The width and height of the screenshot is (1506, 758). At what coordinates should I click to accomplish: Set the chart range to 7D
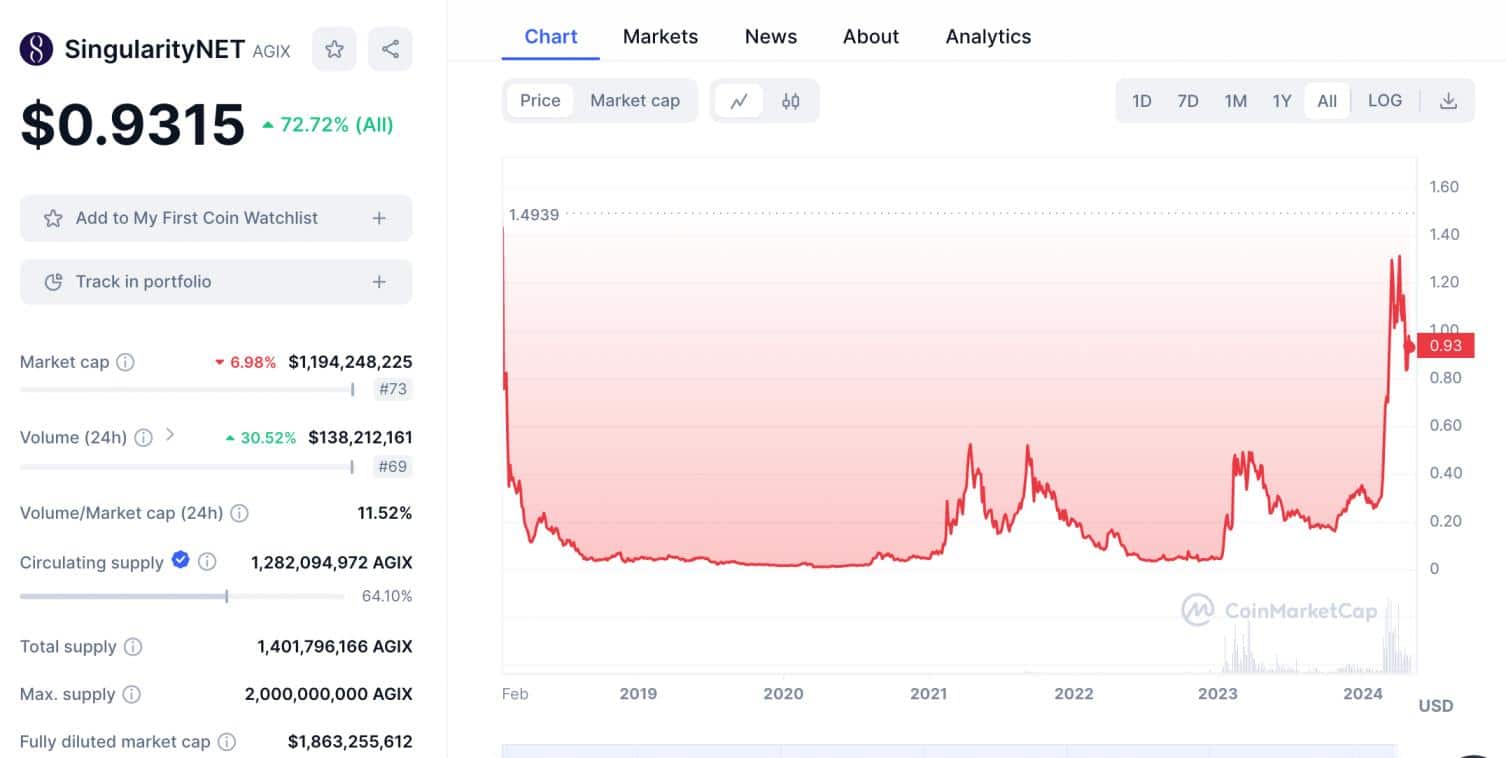pos(1188,101)
